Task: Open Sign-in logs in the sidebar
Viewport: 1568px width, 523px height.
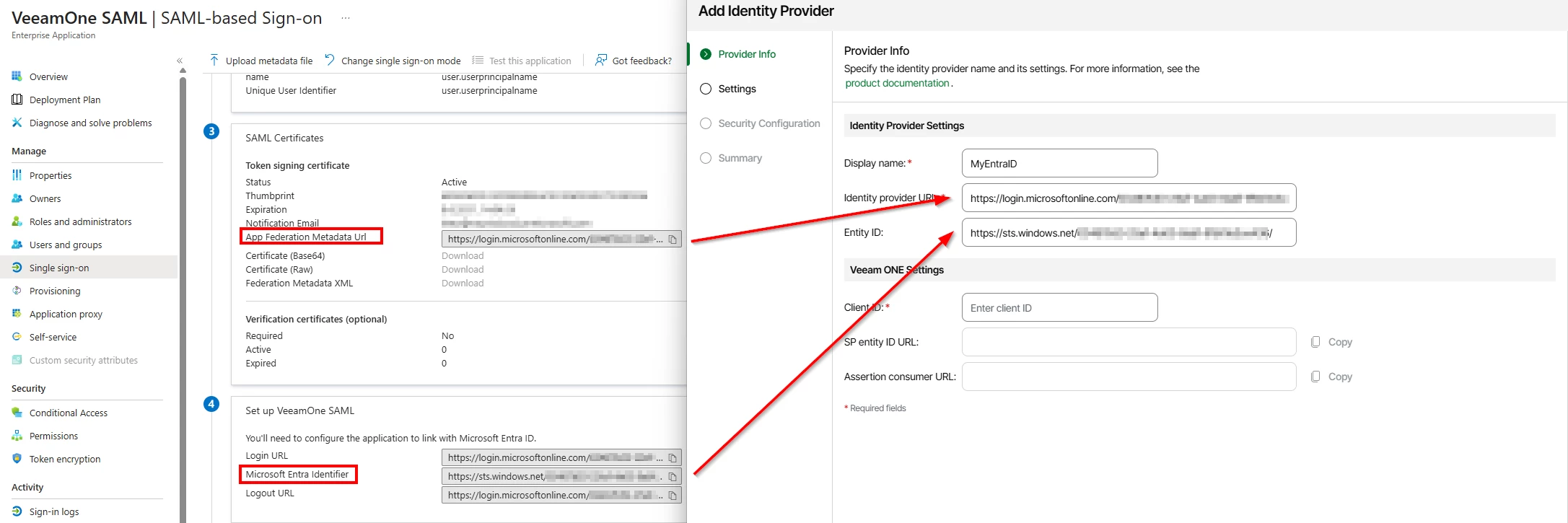Action: 54,511
